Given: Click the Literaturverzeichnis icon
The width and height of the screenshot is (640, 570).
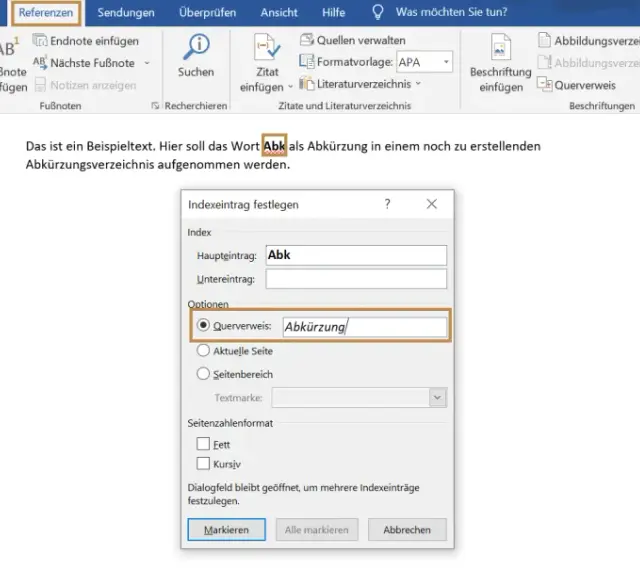Looking at the screenshot, I should [x=307, y=83].
